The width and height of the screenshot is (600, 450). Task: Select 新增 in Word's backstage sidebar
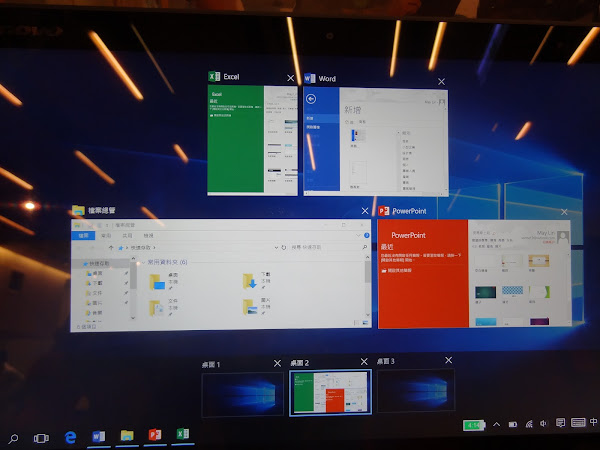pyautogui.click(x=321, y=118)
